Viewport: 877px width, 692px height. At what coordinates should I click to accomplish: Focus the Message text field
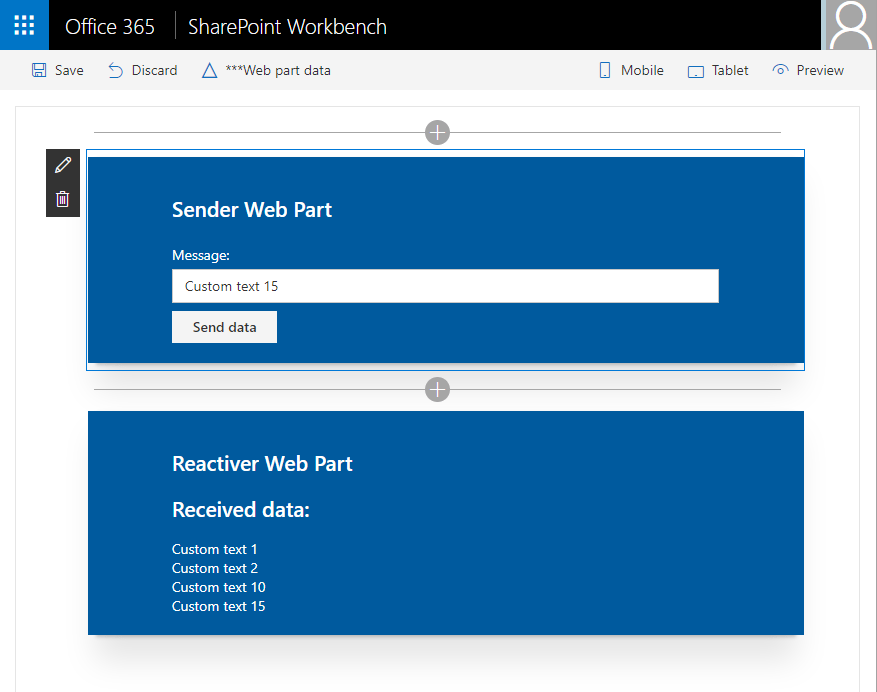coord(445,286)
